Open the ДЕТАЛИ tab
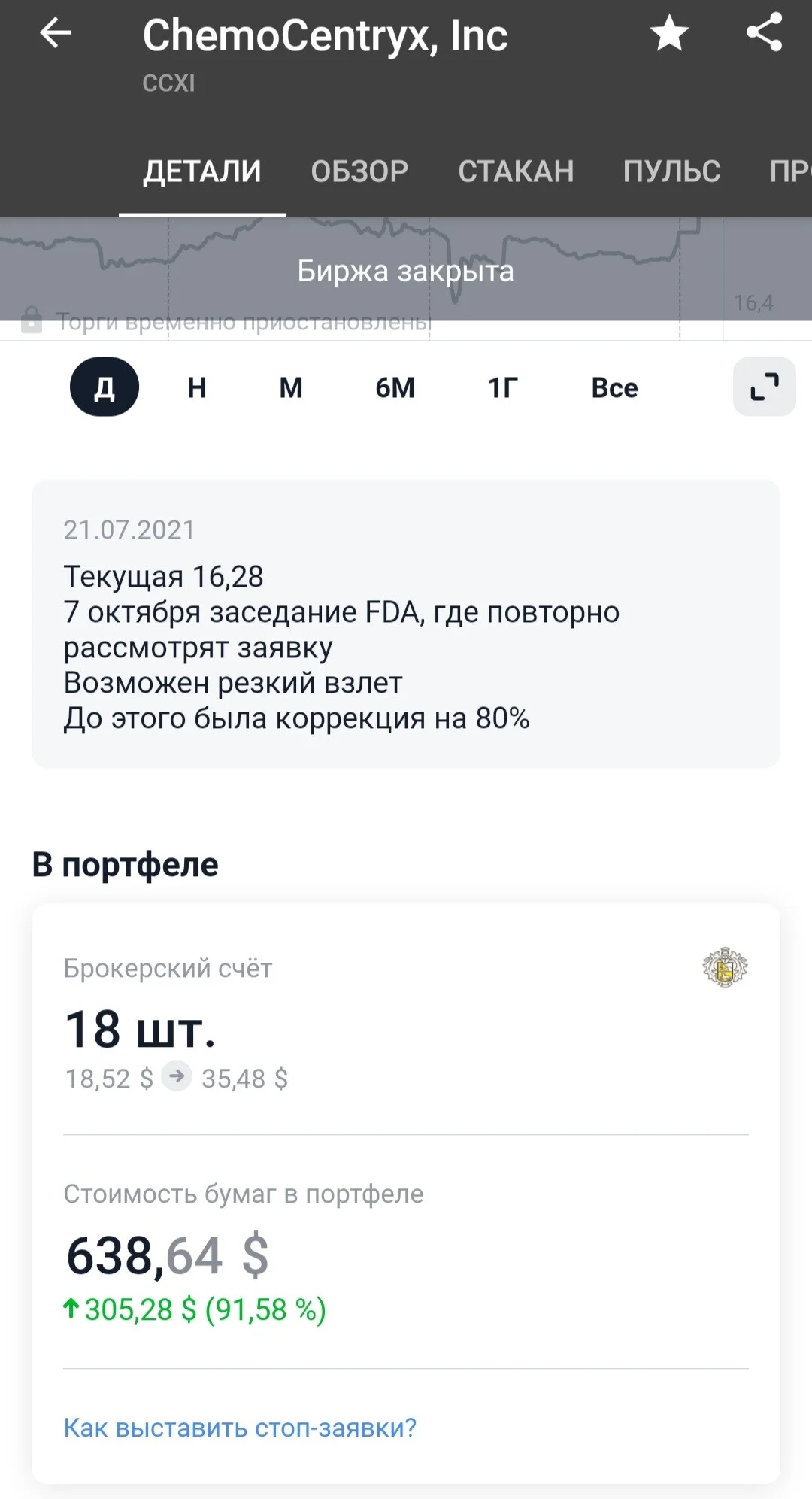812x1499 pixels. [x=202, y=171]
